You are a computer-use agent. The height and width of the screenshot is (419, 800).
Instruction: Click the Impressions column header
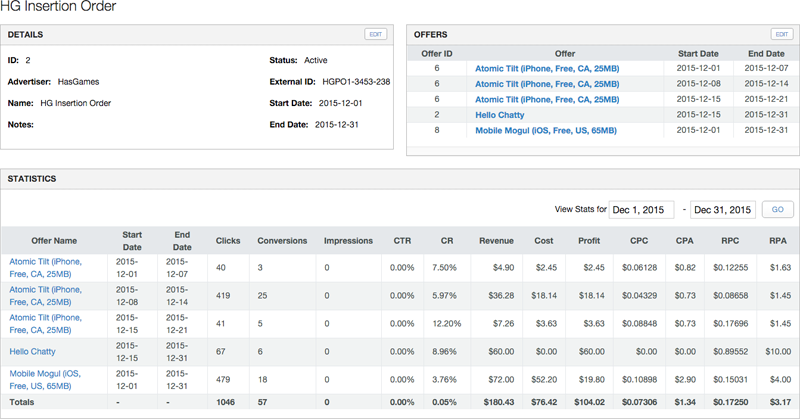pos(348,241)
